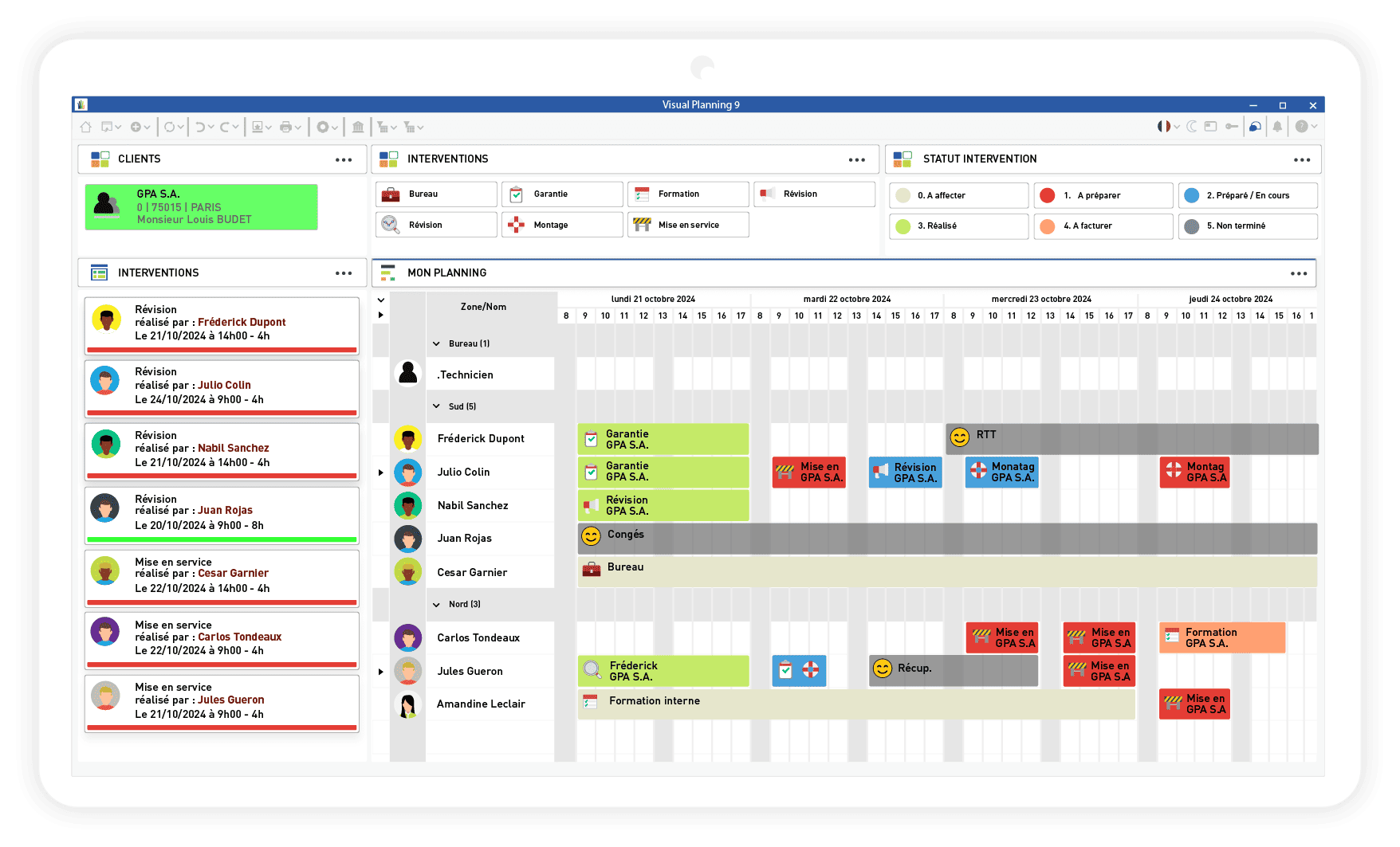Click the window layout icon beside the moon
This screenshot has height=847, width=1400.
point(1211,126)
